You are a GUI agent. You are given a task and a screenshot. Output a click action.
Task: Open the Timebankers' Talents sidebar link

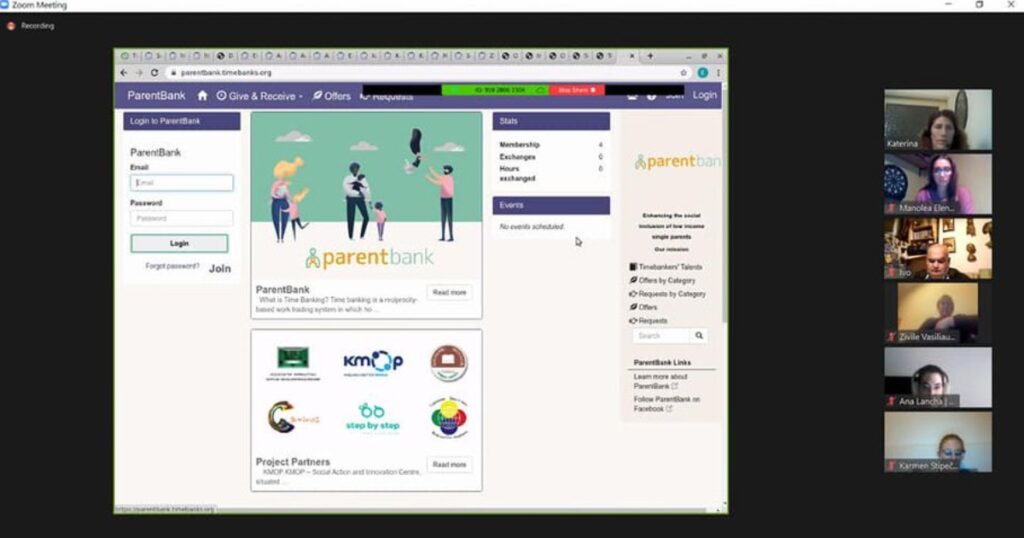669,267
